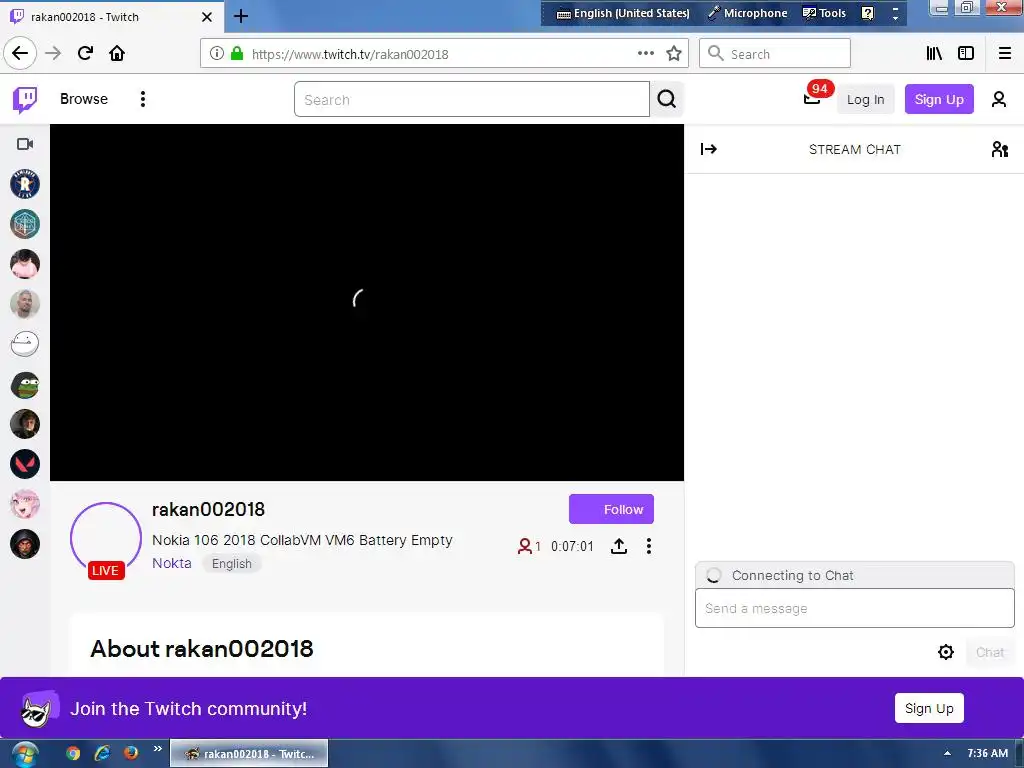
Task: Open the Browse page
Action: pos(84,99)
